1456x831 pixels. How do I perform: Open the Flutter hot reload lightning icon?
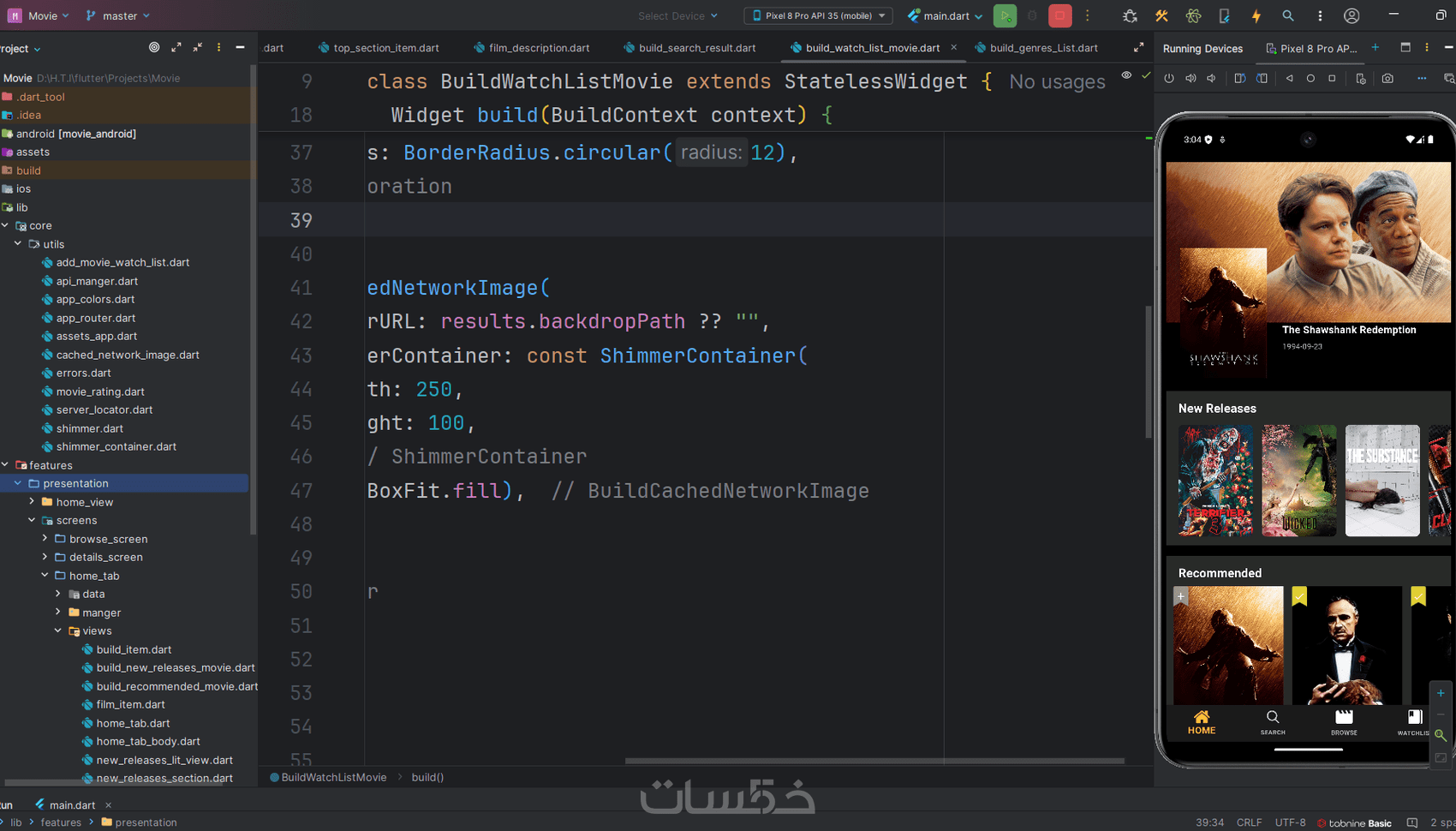coord(1256,15)
